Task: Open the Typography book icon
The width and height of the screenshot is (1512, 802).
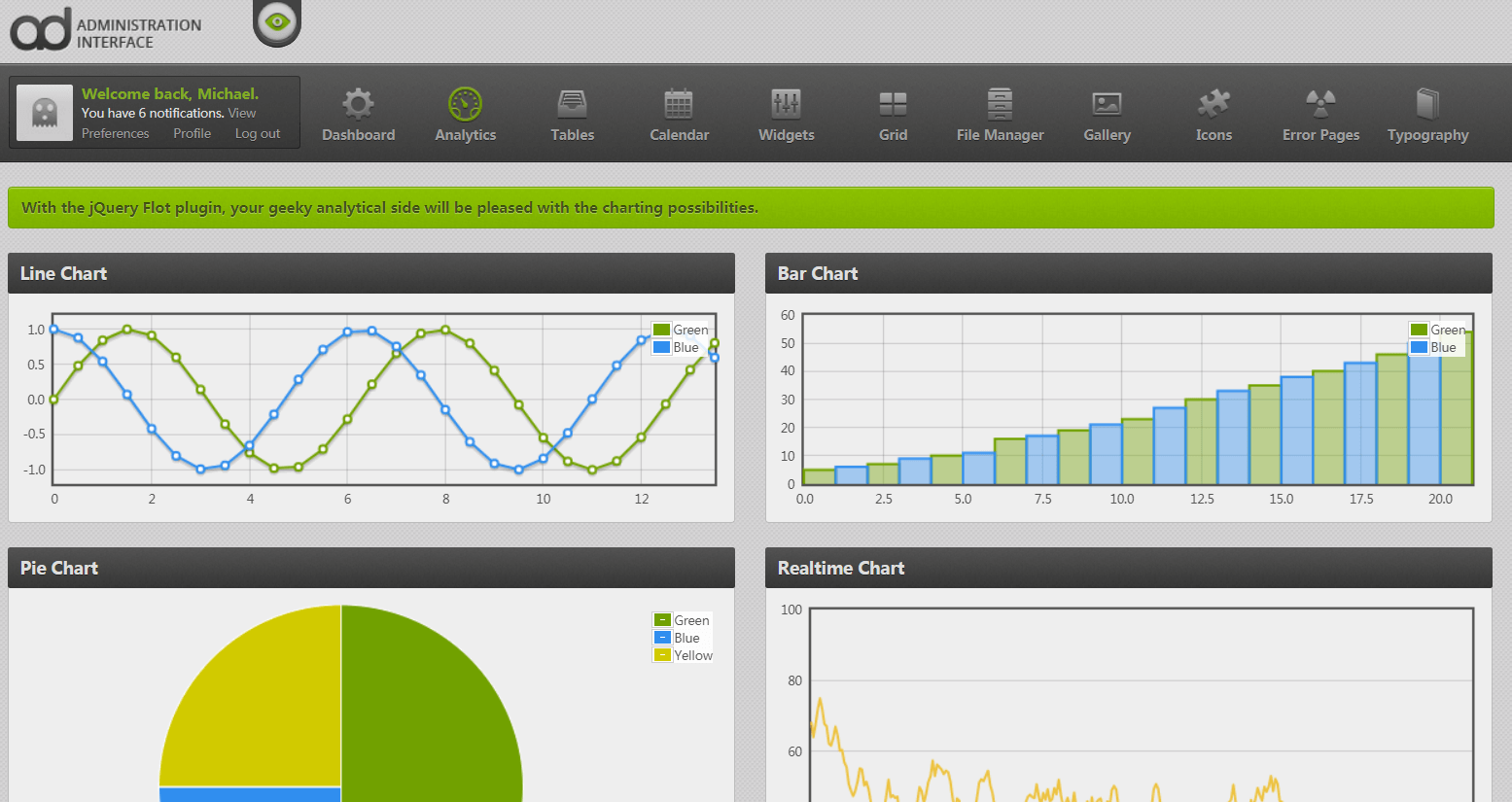Action: (x=1427, y=104)
